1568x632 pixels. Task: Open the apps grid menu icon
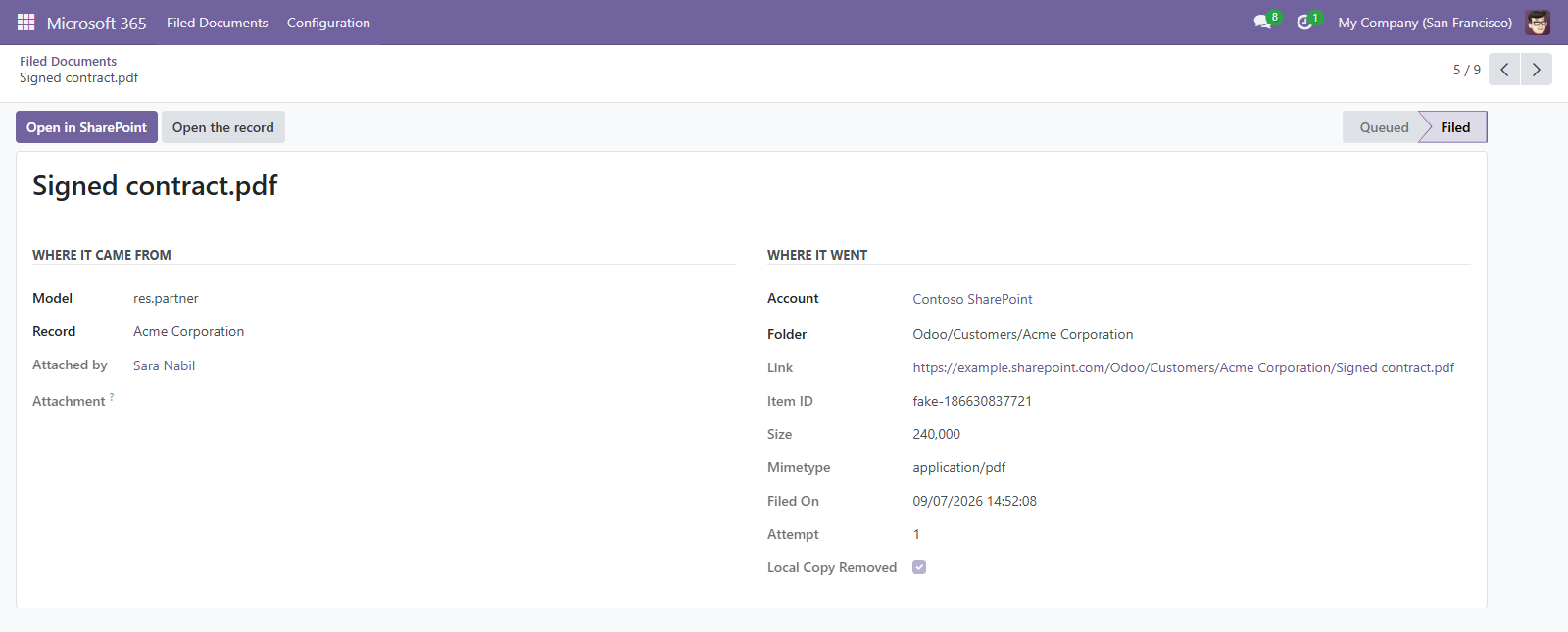point(26,22)
